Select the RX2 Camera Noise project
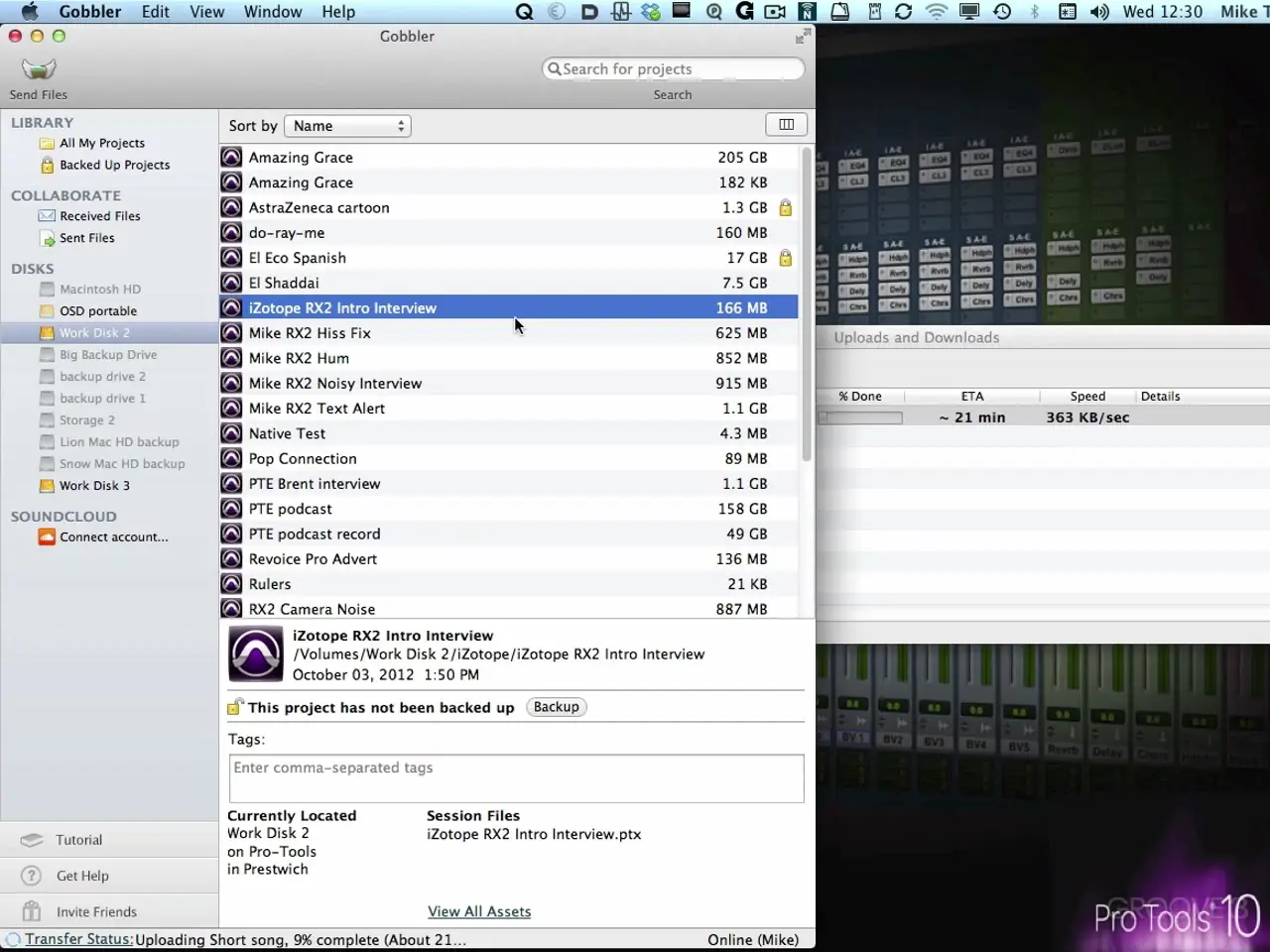 pyautogui.click(x=508, y=608)
